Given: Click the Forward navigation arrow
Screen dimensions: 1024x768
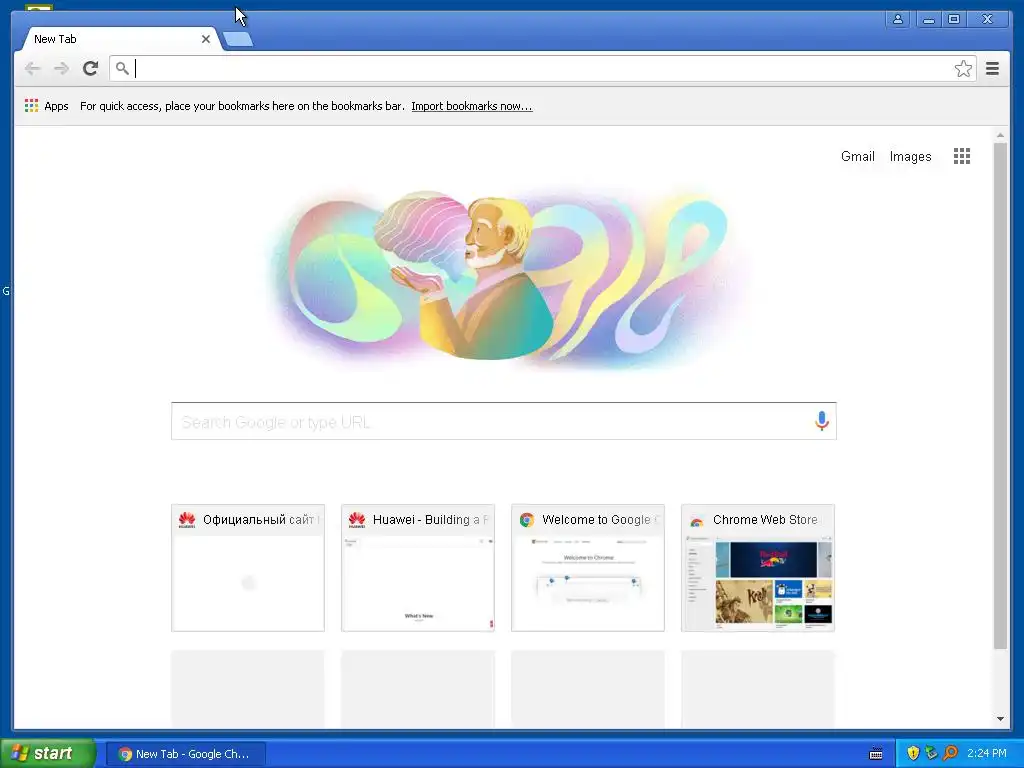Looking at the screenshot, I should pos(61,69).
